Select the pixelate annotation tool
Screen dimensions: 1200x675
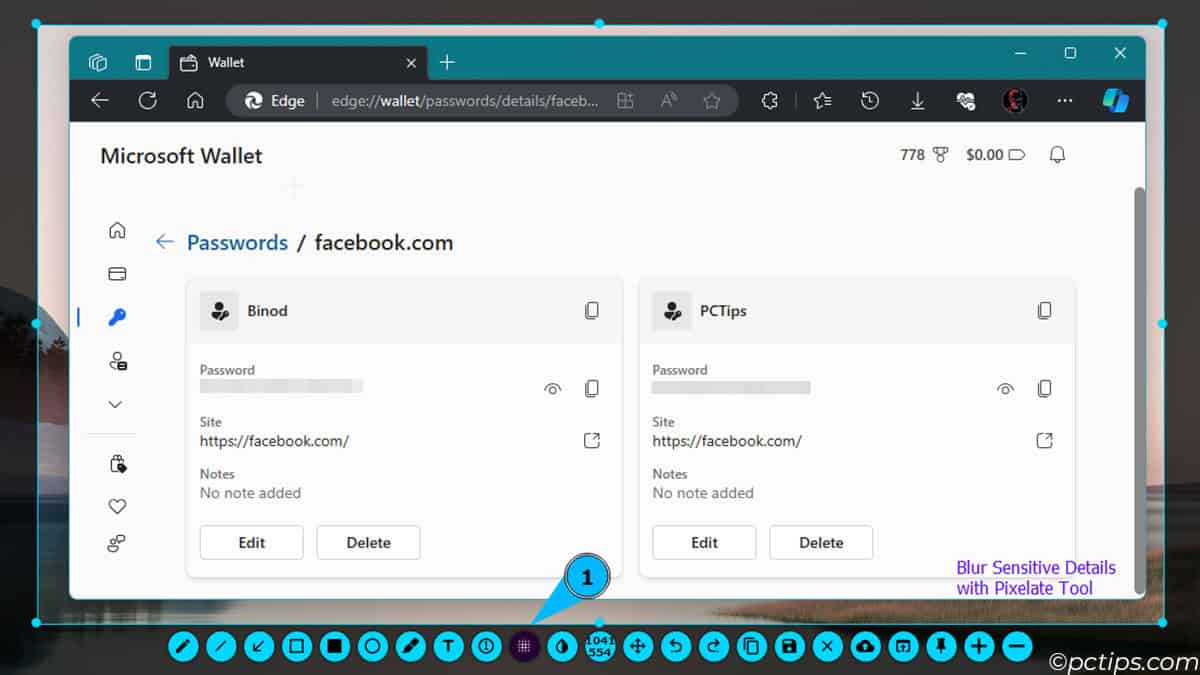tap(525, 647)
